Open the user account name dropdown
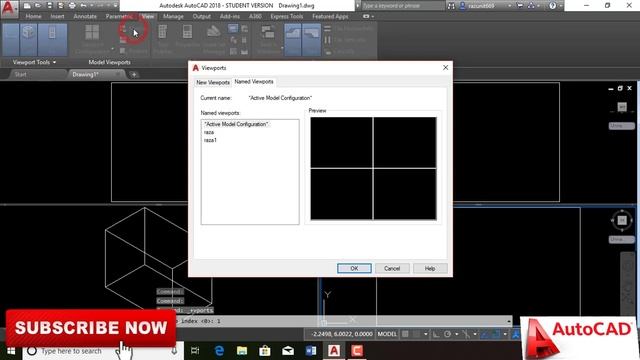This screenshot has height=360, width=640. (x=509, y=6)
